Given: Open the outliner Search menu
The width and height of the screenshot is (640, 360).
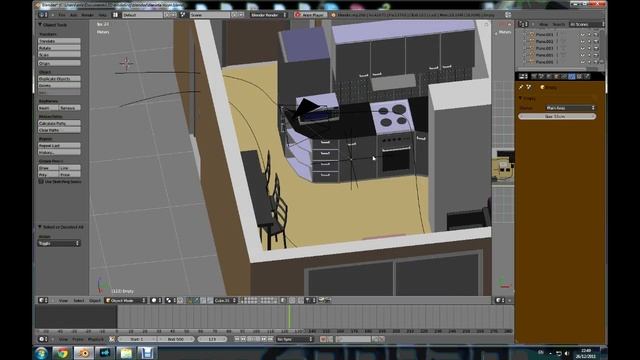Looking at the screenshot, I should pyautogui.click(x=558, y=24).
